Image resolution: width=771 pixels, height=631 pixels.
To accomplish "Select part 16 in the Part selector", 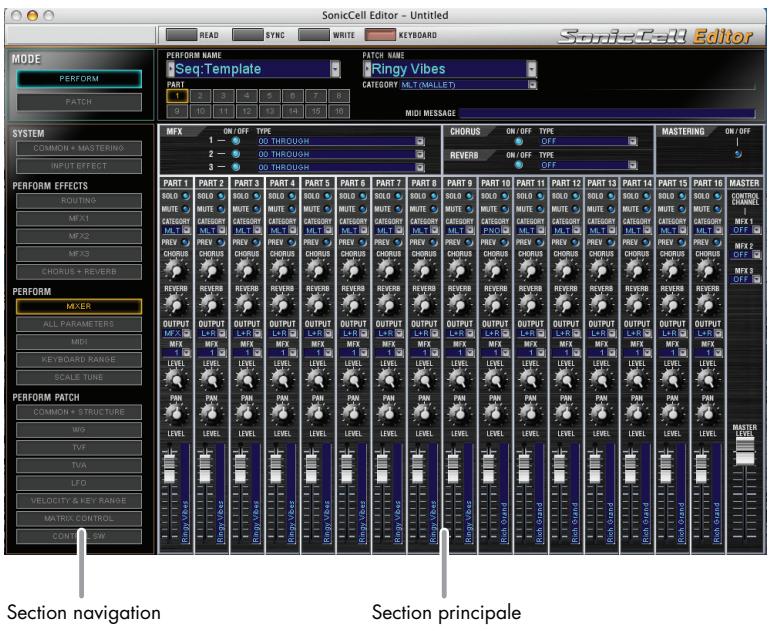I will click(339, 111).
